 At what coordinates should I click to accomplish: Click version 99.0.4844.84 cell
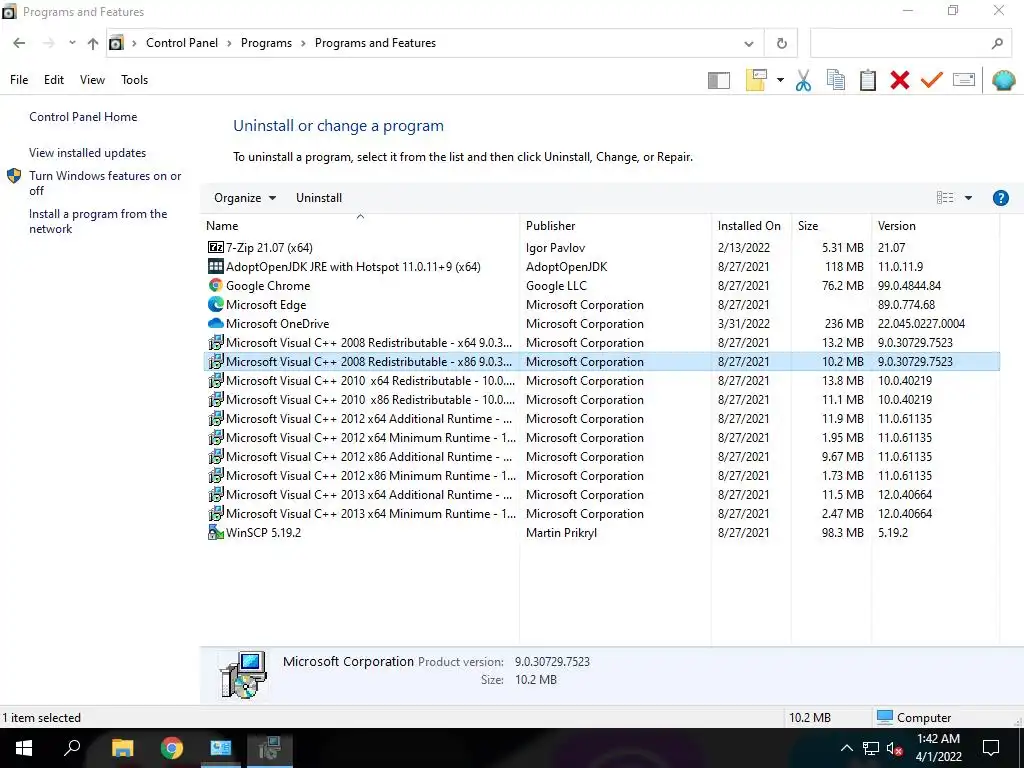coord(909,286)
